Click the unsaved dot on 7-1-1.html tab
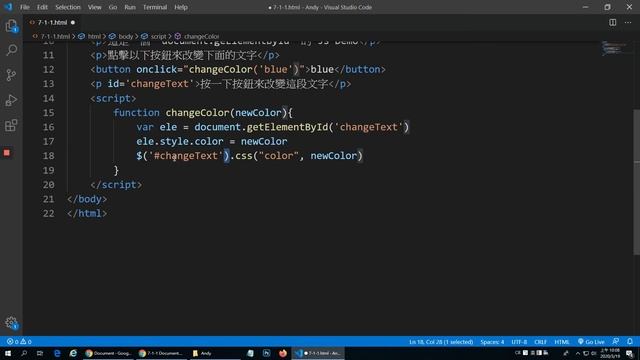Screen dimensions: 640x360 tap(73, 22)
